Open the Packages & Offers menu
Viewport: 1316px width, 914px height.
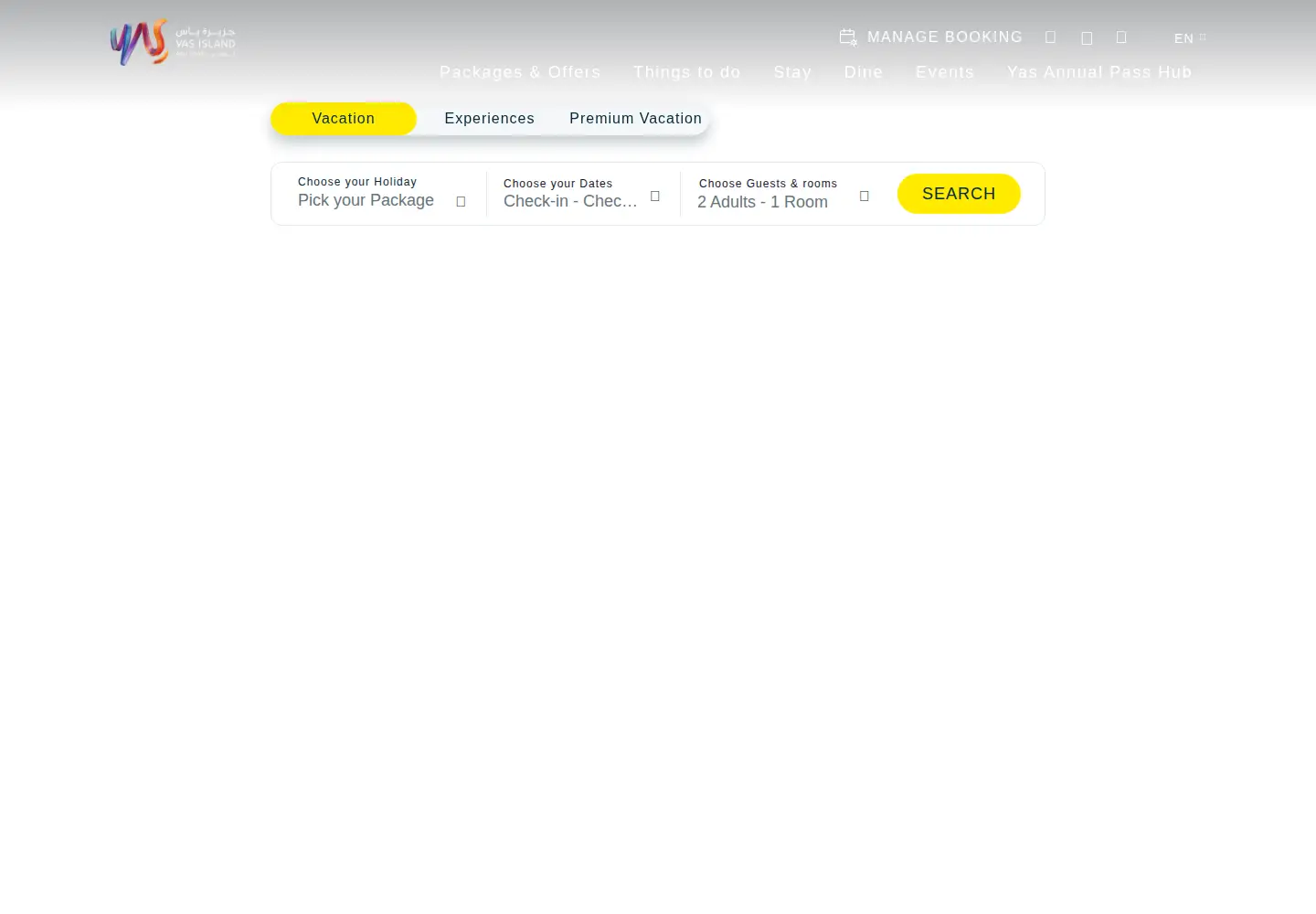pos(520,72)
